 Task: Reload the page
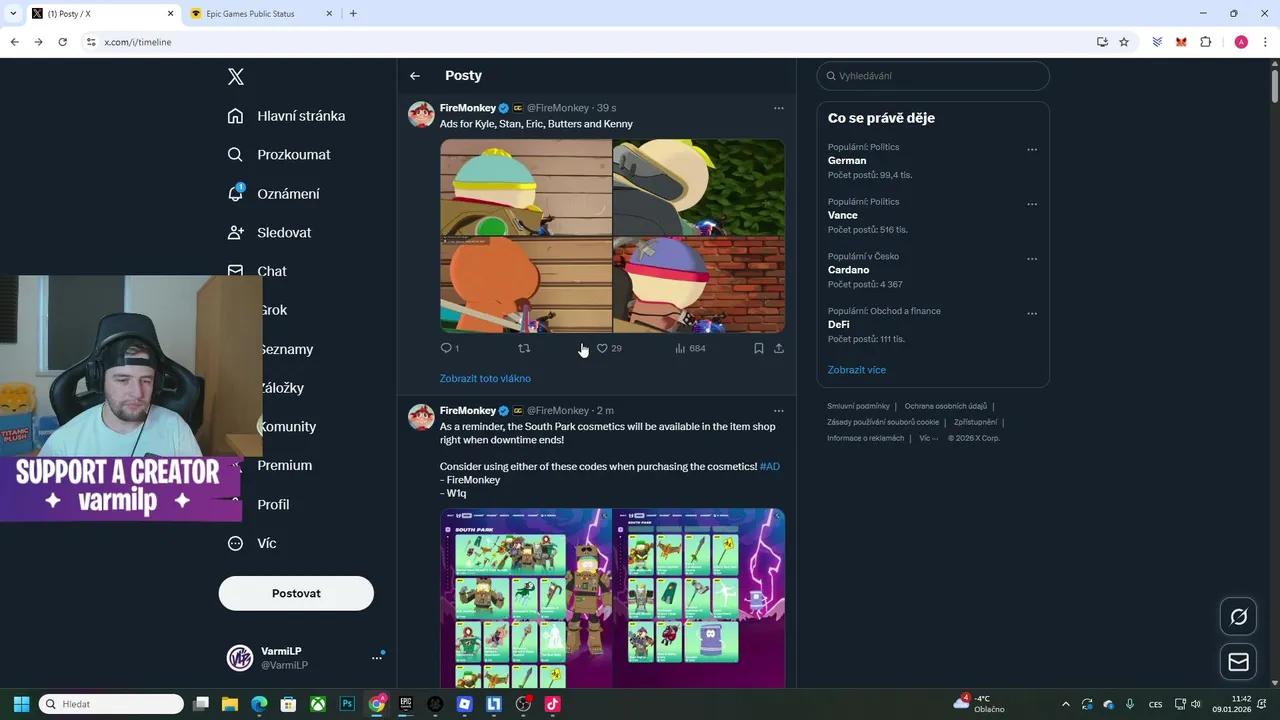(62, 42)
